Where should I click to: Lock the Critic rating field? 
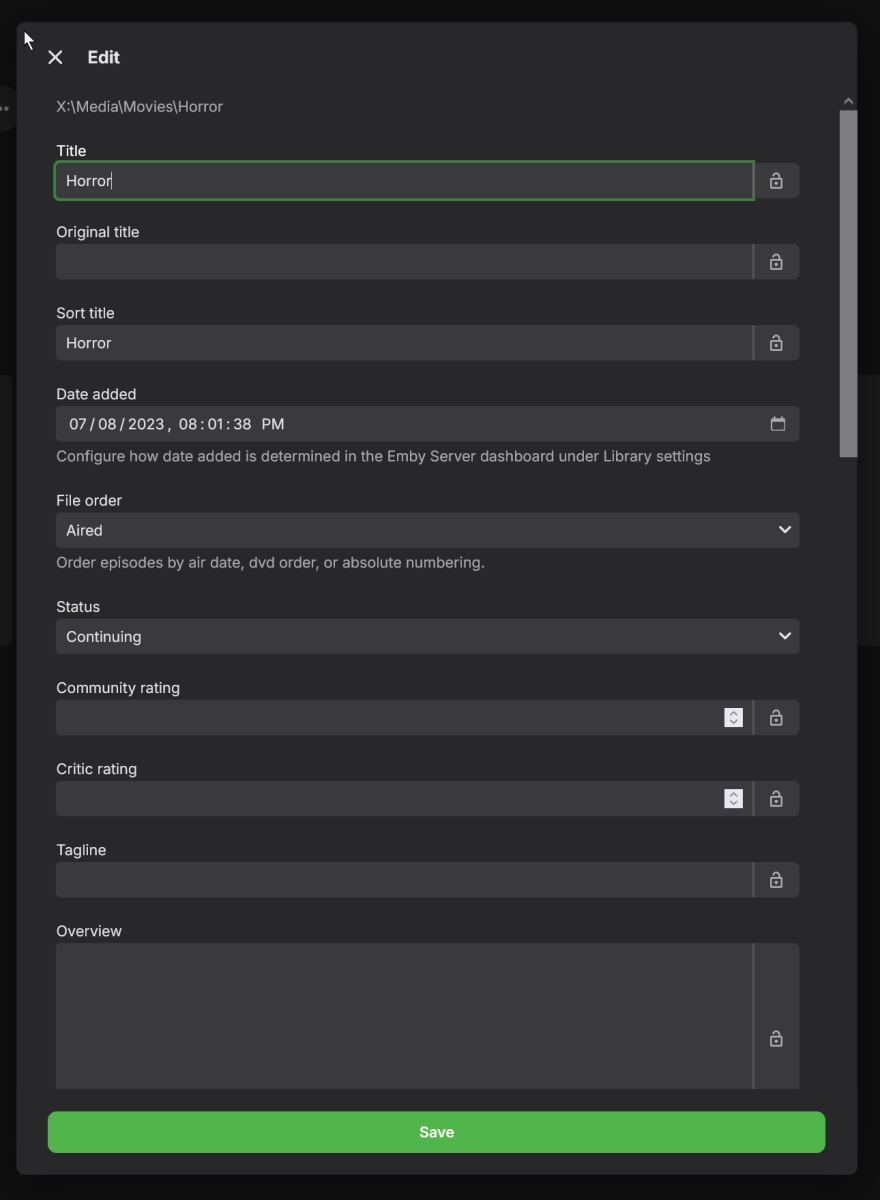[776, 799]
